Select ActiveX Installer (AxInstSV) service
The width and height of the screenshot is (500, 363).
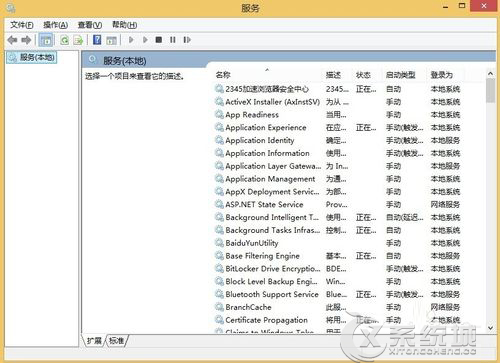coord(337,102)
